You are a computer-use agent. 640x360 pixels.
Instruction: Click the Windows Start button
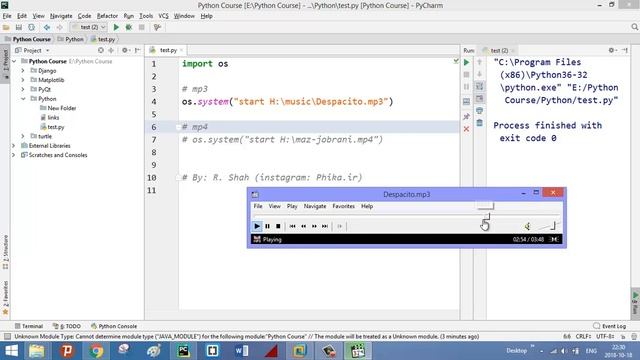pos(11,351)
